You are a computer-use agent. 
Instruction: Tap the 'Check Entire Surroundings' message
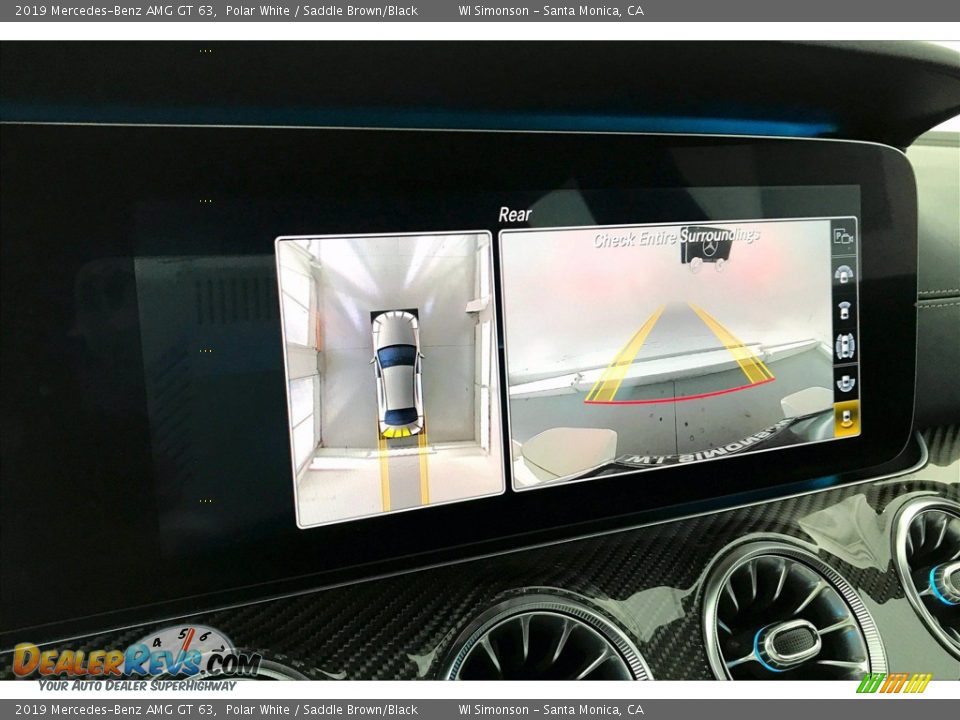click(677, 237)
